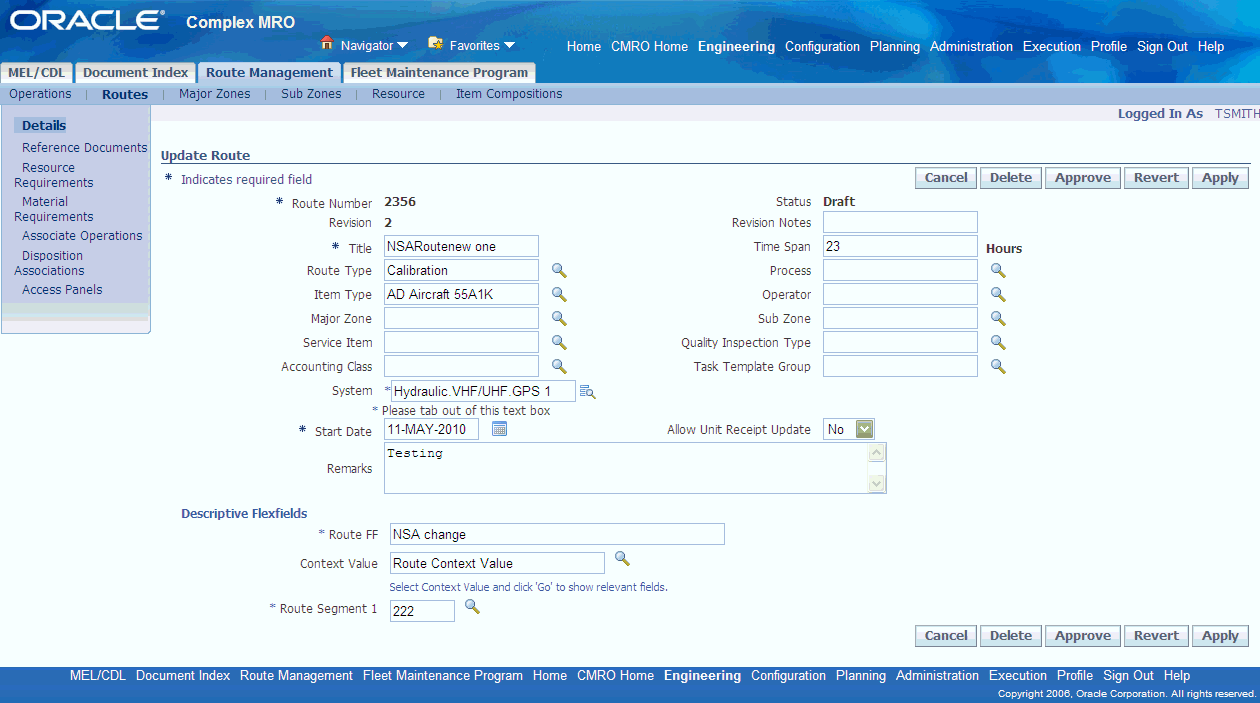
Task: Open Reference Documents in the side menu
Action: [x=85, y=148]
